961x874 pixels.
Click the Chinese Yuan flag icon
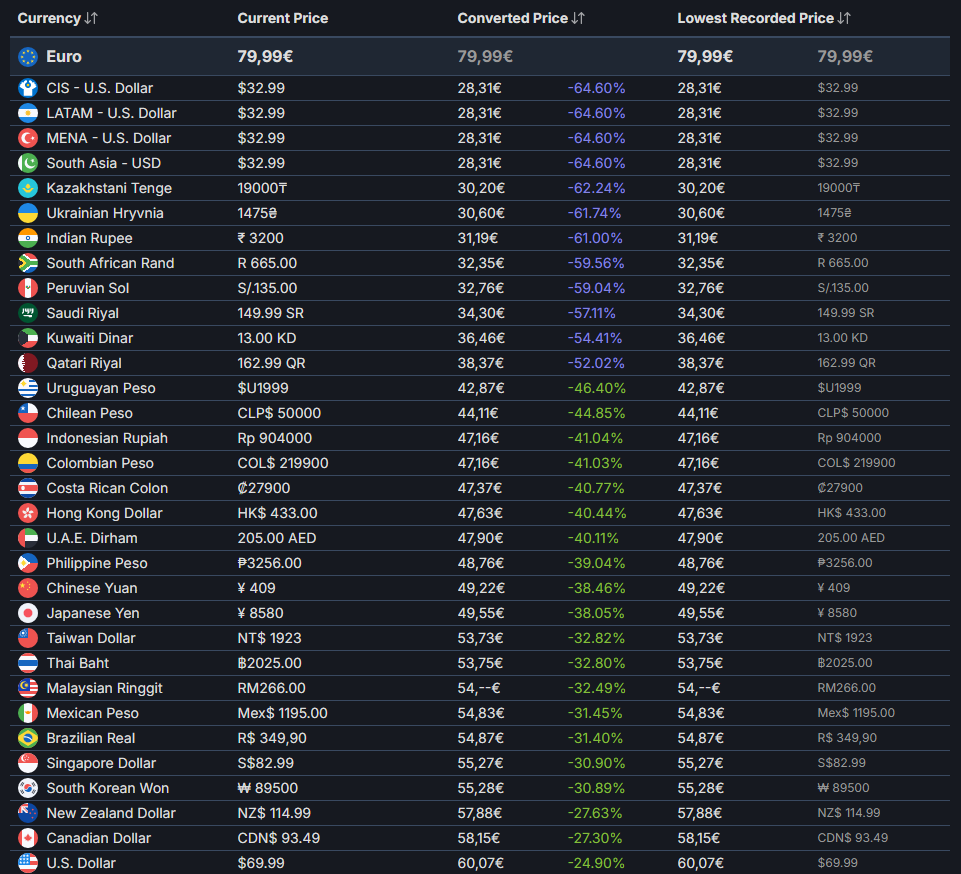click(28, 588)
